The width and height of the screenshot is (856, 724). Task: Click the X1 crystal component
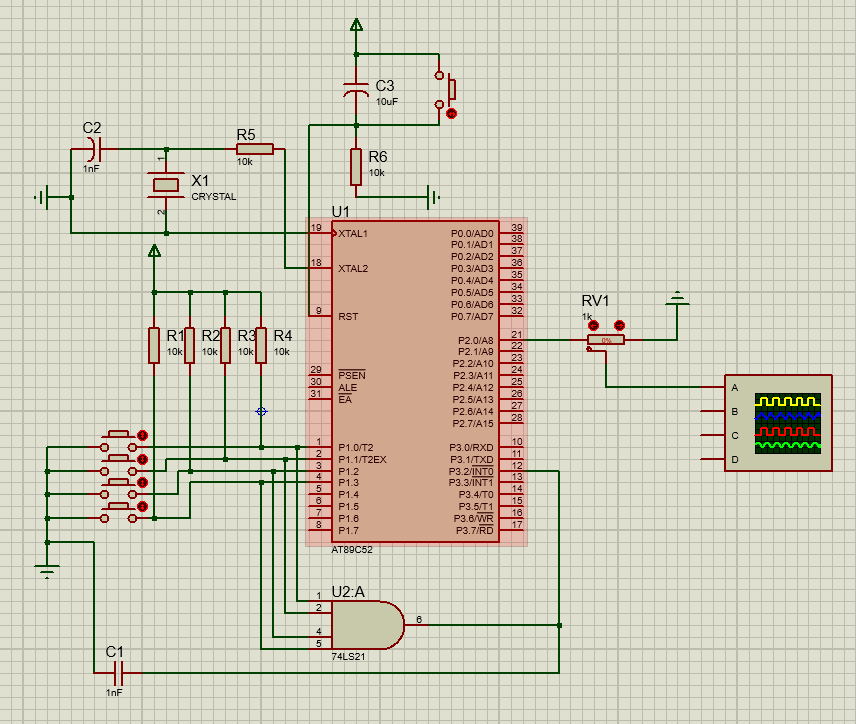click(x=165, y=185)
